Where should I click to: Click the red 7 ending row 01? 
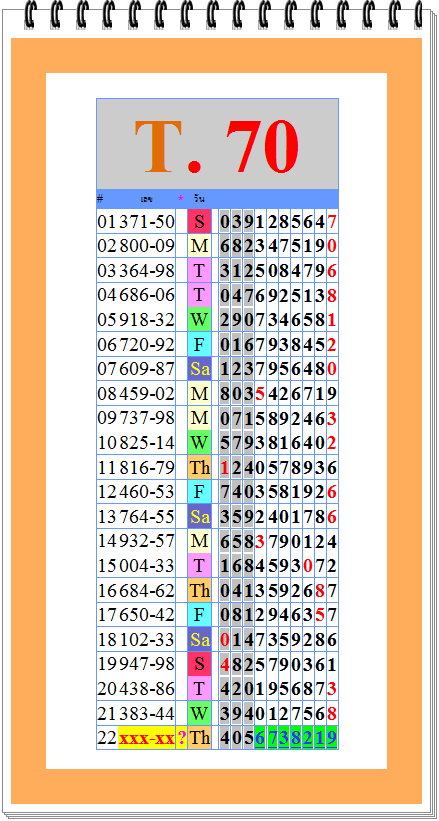332,222
